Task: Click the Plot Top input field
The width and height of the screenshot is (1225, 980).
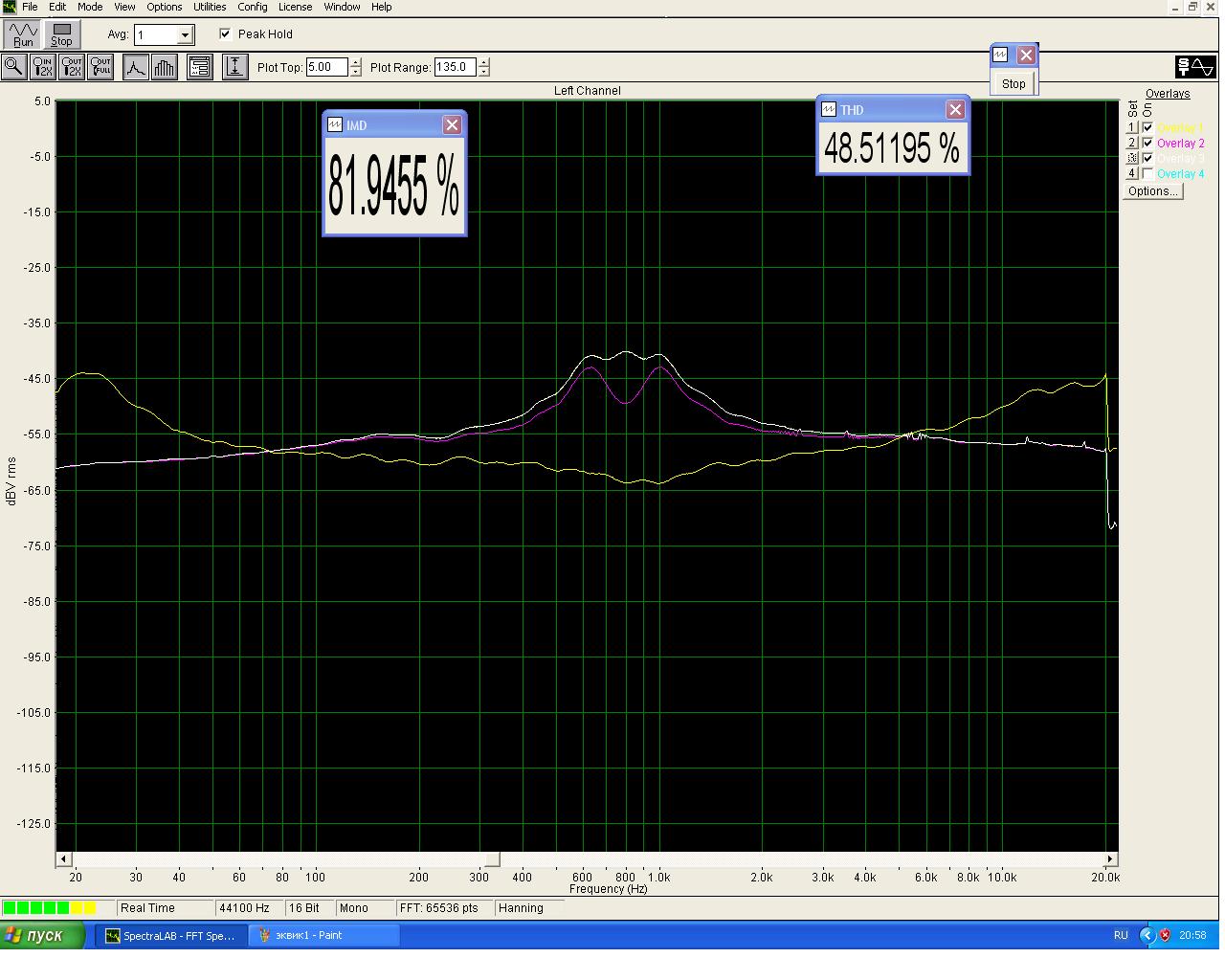Action: (326, 67)
